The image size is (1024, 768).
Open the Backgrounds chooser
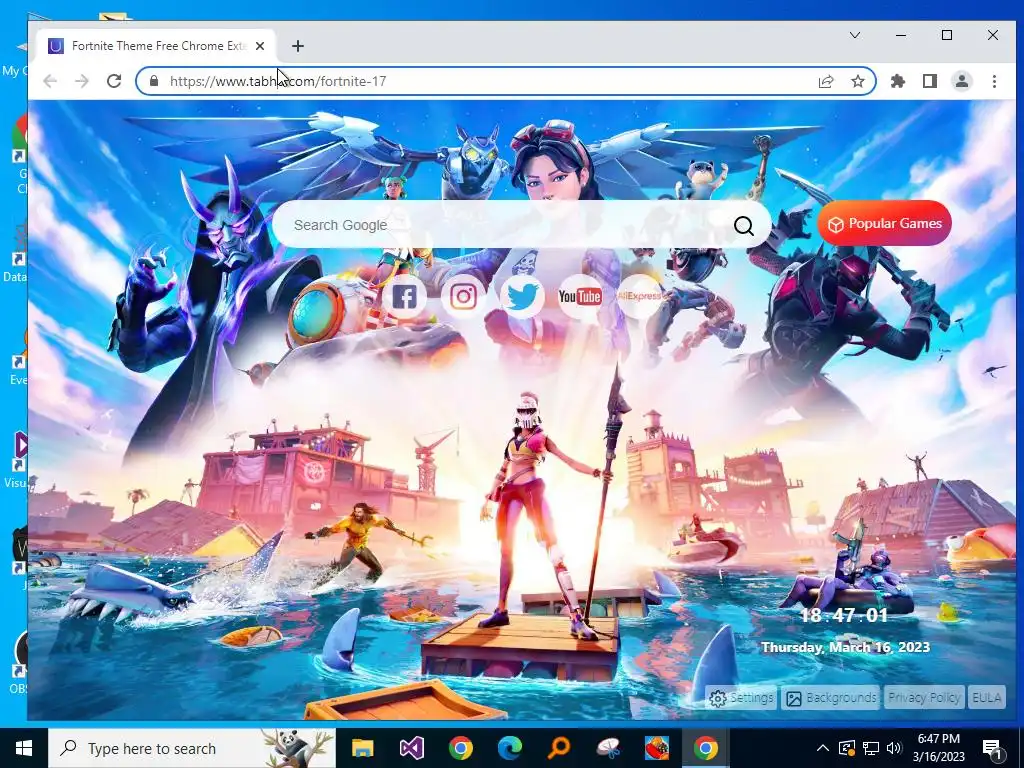click(831, 697)
